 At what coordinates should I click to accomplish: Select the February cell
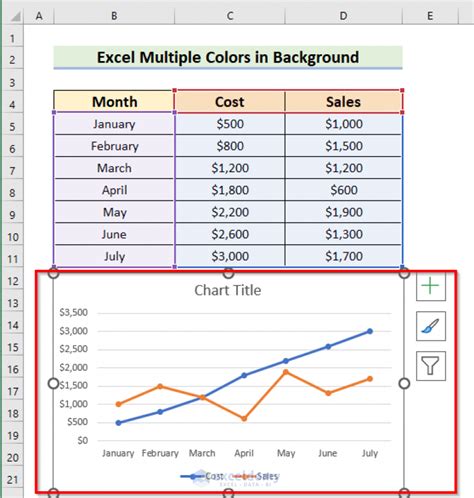114,146
